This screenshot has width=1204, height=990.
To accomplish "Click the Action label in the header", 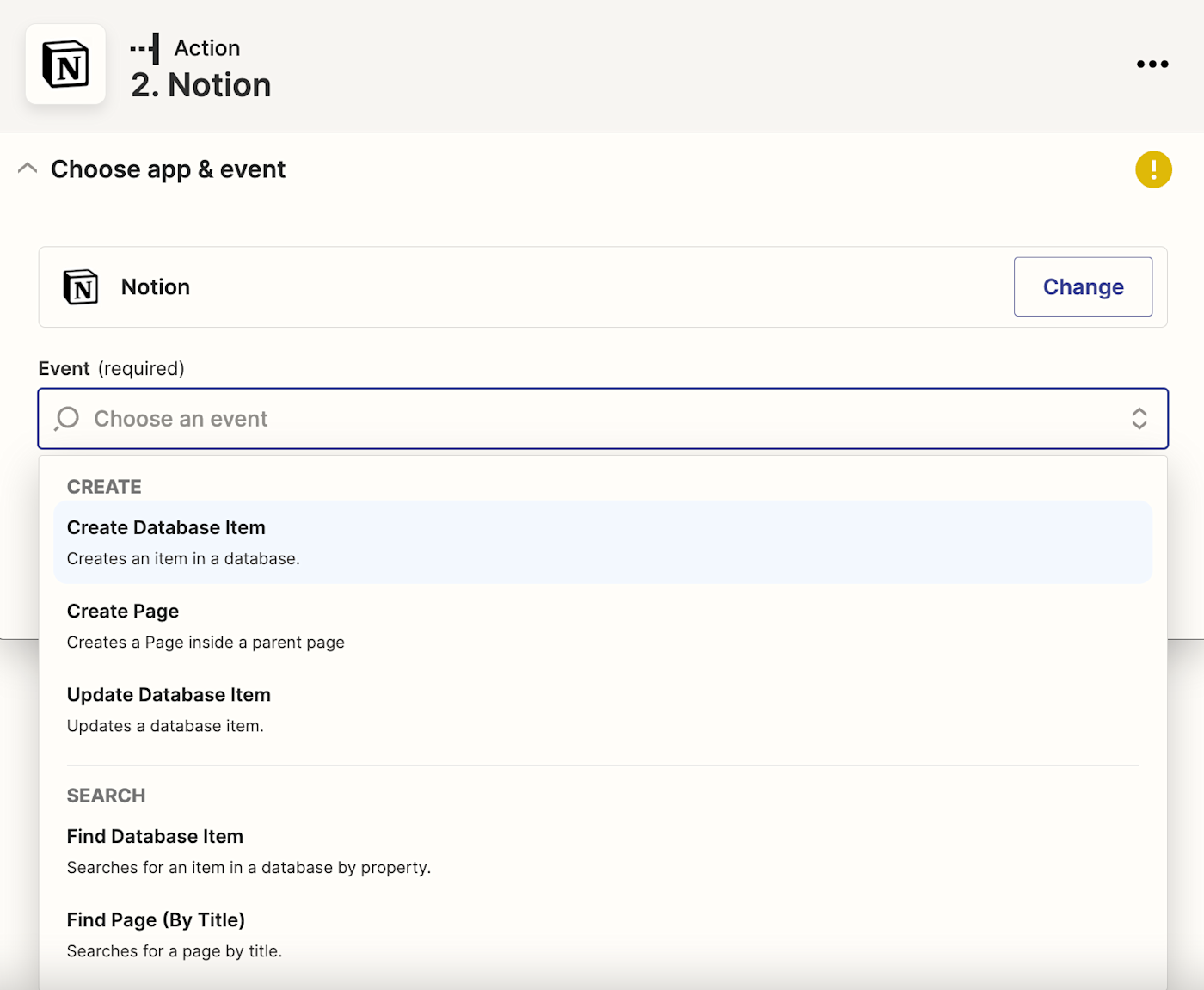I will tap(207, 48).
